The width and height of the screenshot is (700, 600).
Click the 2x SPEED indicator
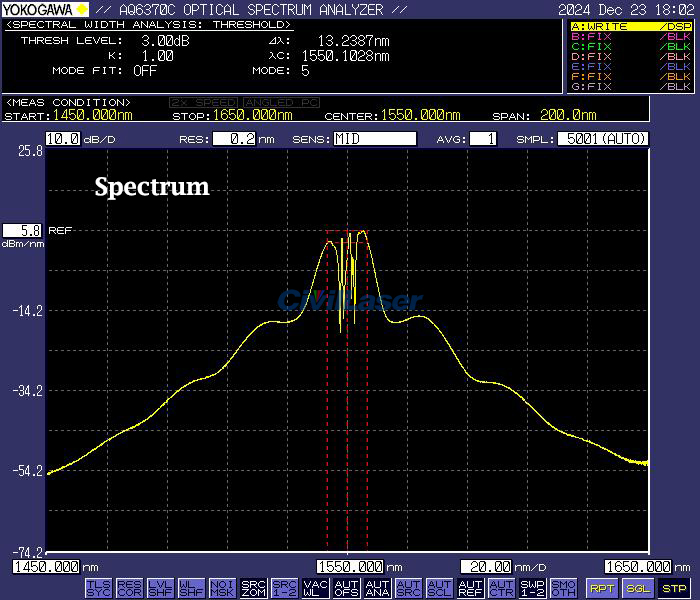pos(203,103)
